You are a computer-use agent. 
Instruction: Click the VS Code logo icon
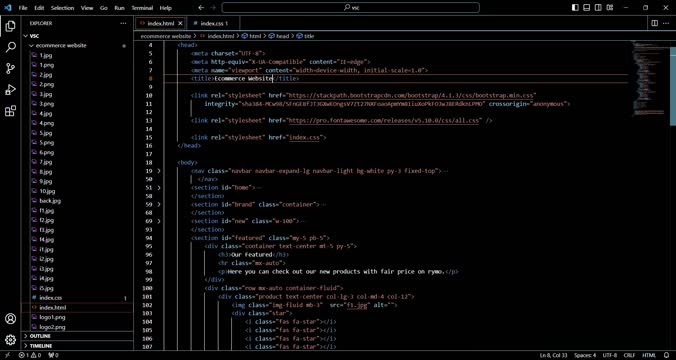(7, 8)
